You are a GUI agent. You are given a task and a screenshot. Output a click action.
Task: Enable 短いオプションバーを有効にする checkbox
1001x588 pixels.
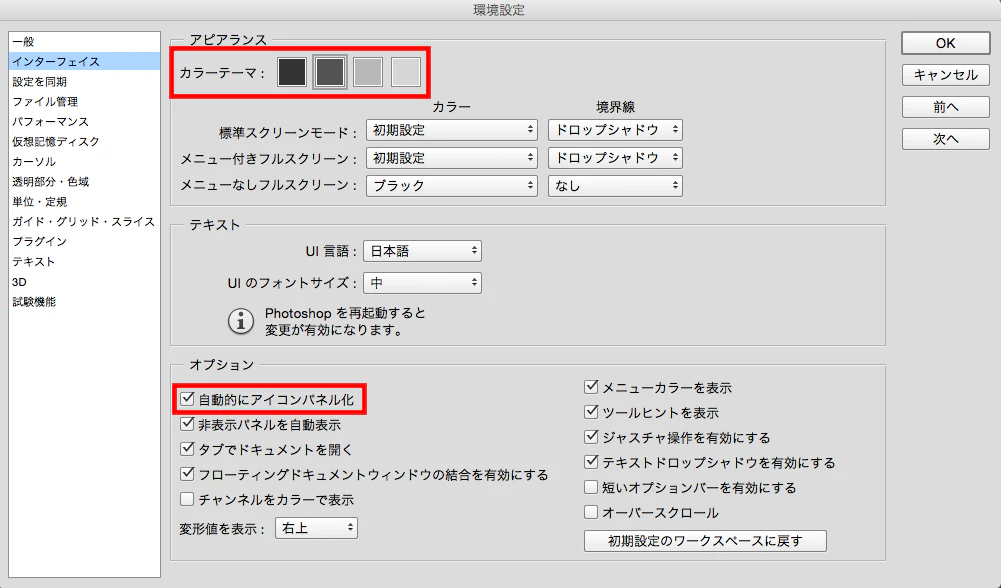[591, 487]
